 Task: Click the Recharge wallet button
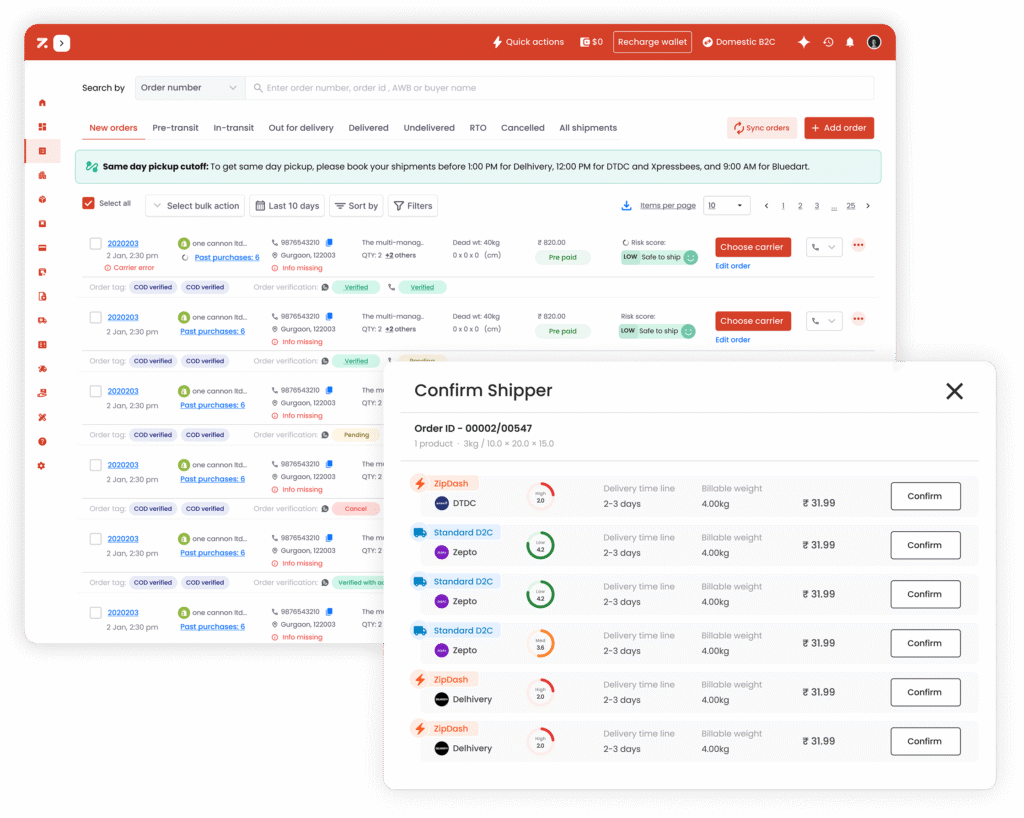tap(652, 42)
